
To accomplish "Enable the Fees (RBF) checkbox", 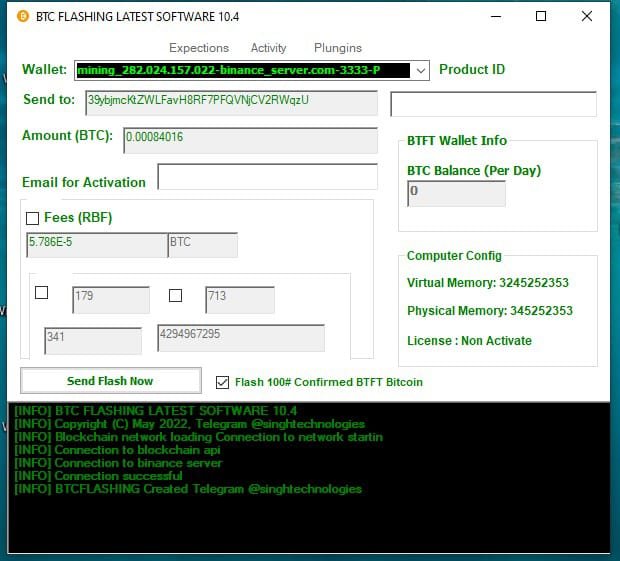I will [32, 218].
